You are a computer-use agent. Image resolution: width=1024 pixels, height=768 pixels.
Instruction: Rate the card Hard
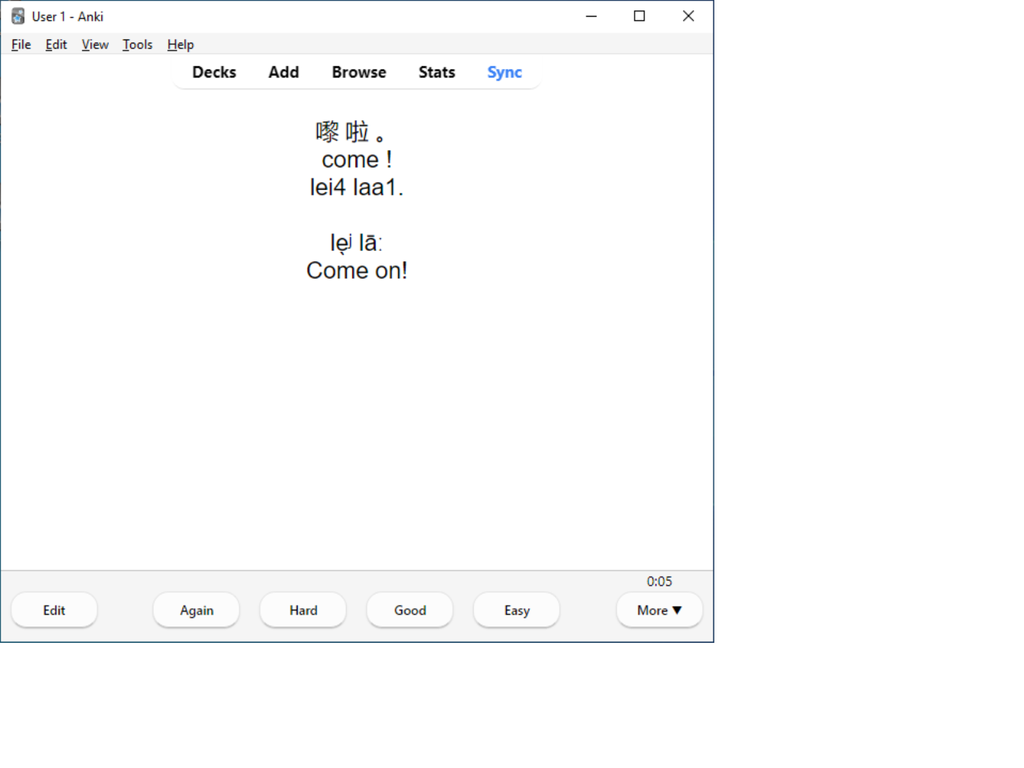[303, 610]
